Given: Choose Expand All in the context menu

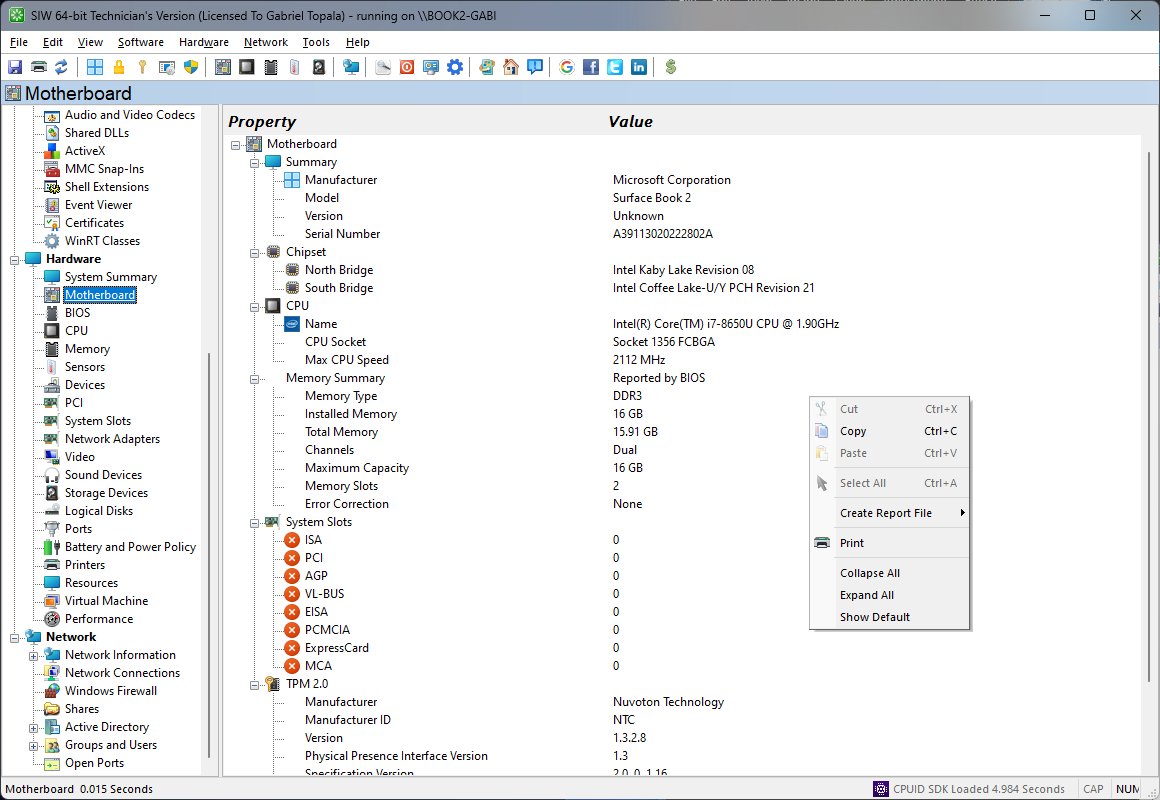Looking at the screenshot, I should [888, 595].
